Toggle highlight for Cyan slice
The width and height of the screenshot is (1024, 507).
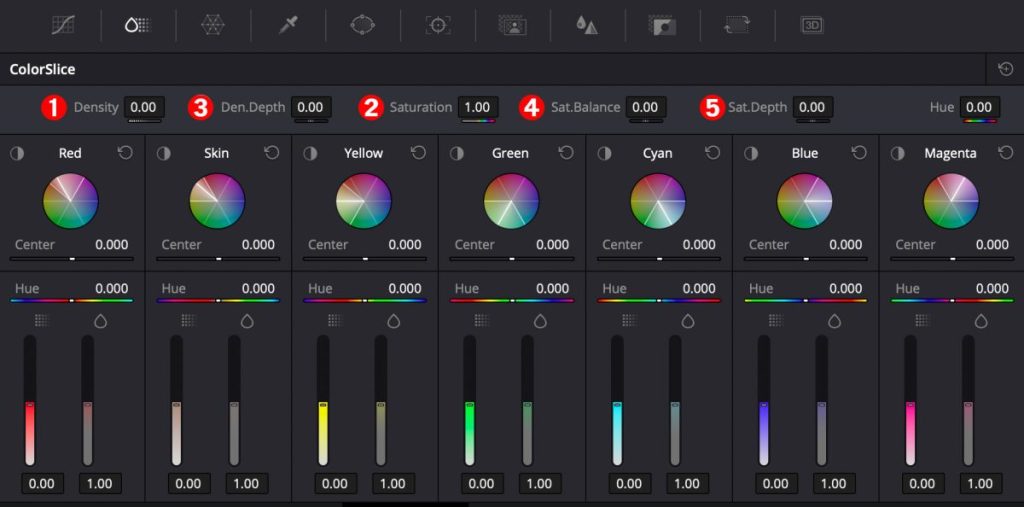click(x=604, y=154)
